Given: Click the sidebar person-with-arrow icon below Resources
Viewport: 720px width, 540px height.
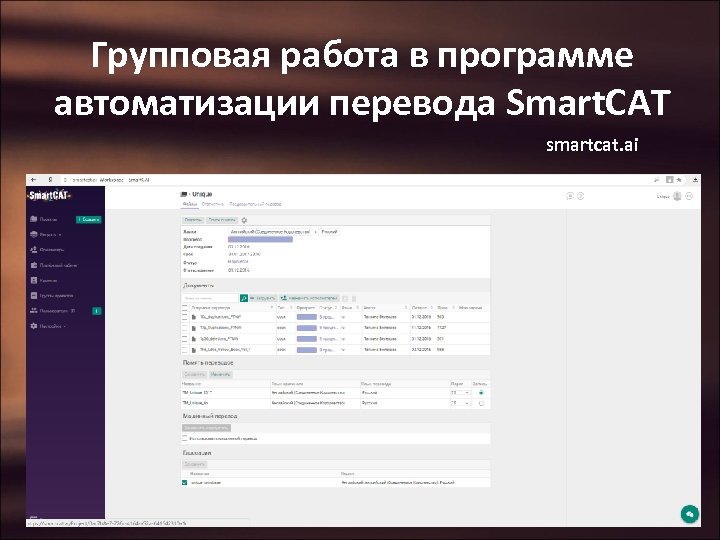Looking at the screenshot, I should [x=34, y=250].
